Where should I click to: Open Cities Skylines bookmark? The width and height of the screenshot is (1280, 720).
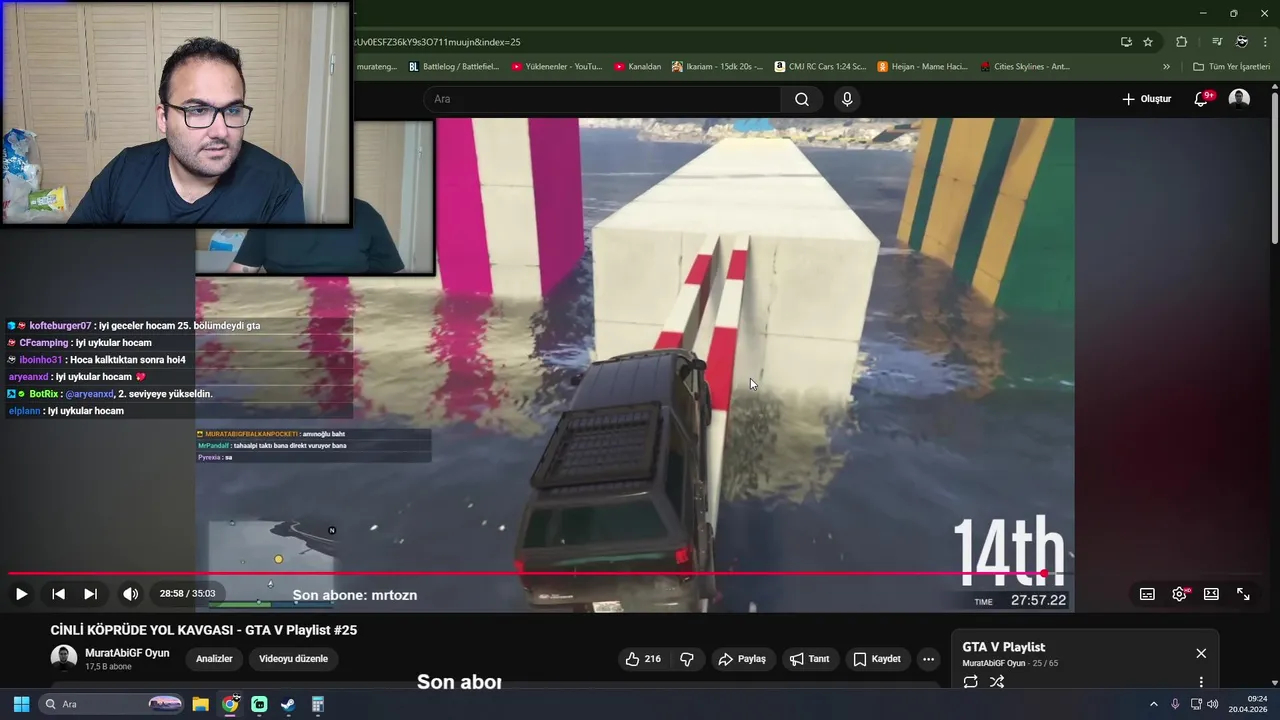click(x=1025, y=67)
